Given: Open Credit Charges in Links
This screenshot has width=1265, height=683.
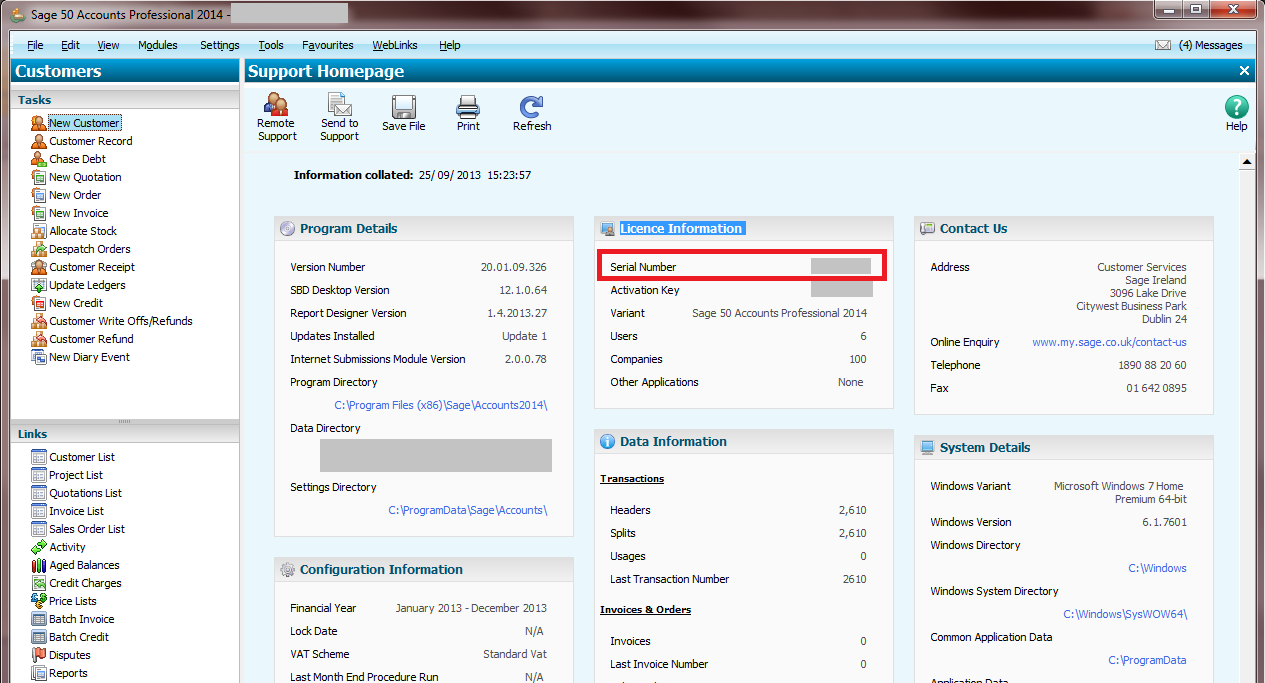Looking at the screenshot, I should (85, 583).
